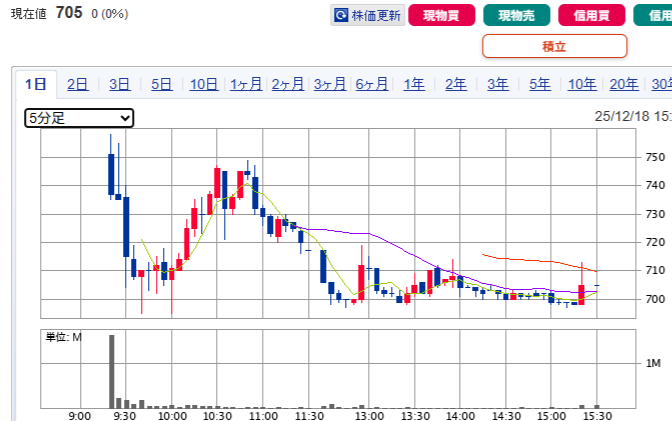This screenshot has height=421, width=672.
Task: Click the last red candlestick near 15:20
Action: pyautogui.click(x=581, y=294)
